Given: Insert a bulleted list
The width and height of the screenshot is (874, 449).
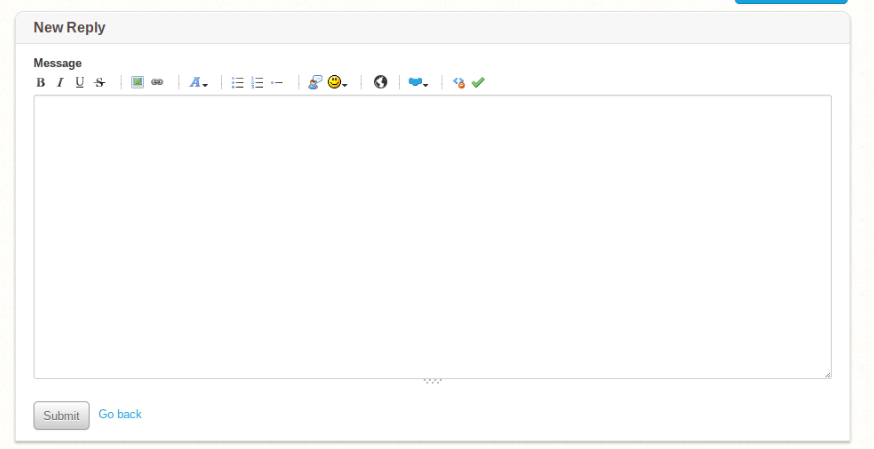Looking at the screenshot, I should point(238,83).
